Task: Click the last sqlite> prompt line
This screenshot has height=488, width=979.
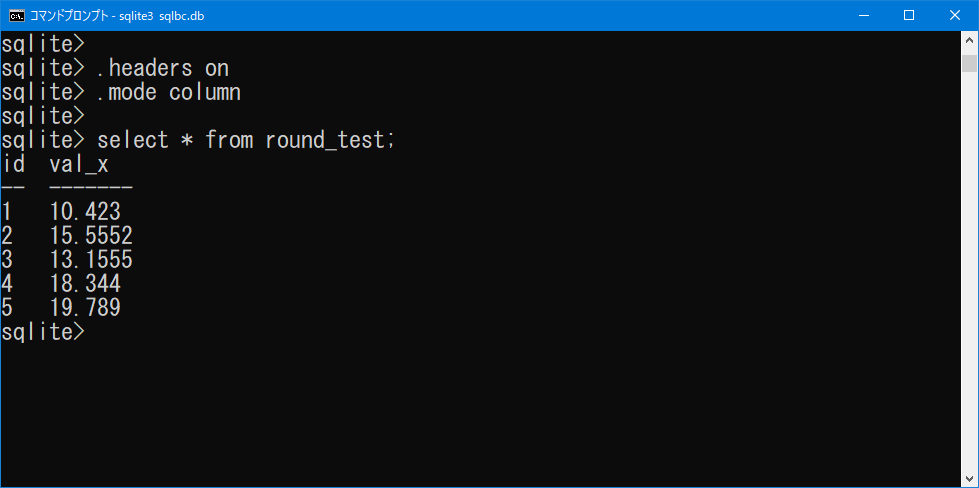Action: (x=42, y=332)
